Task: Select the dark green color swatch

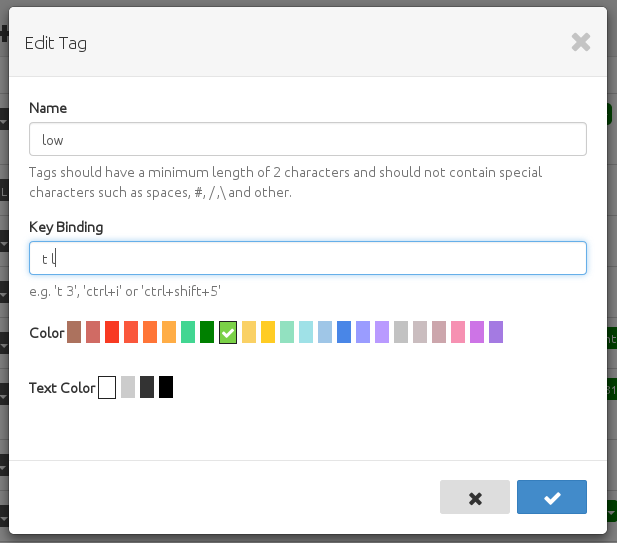Action: (x=207, y=332)
